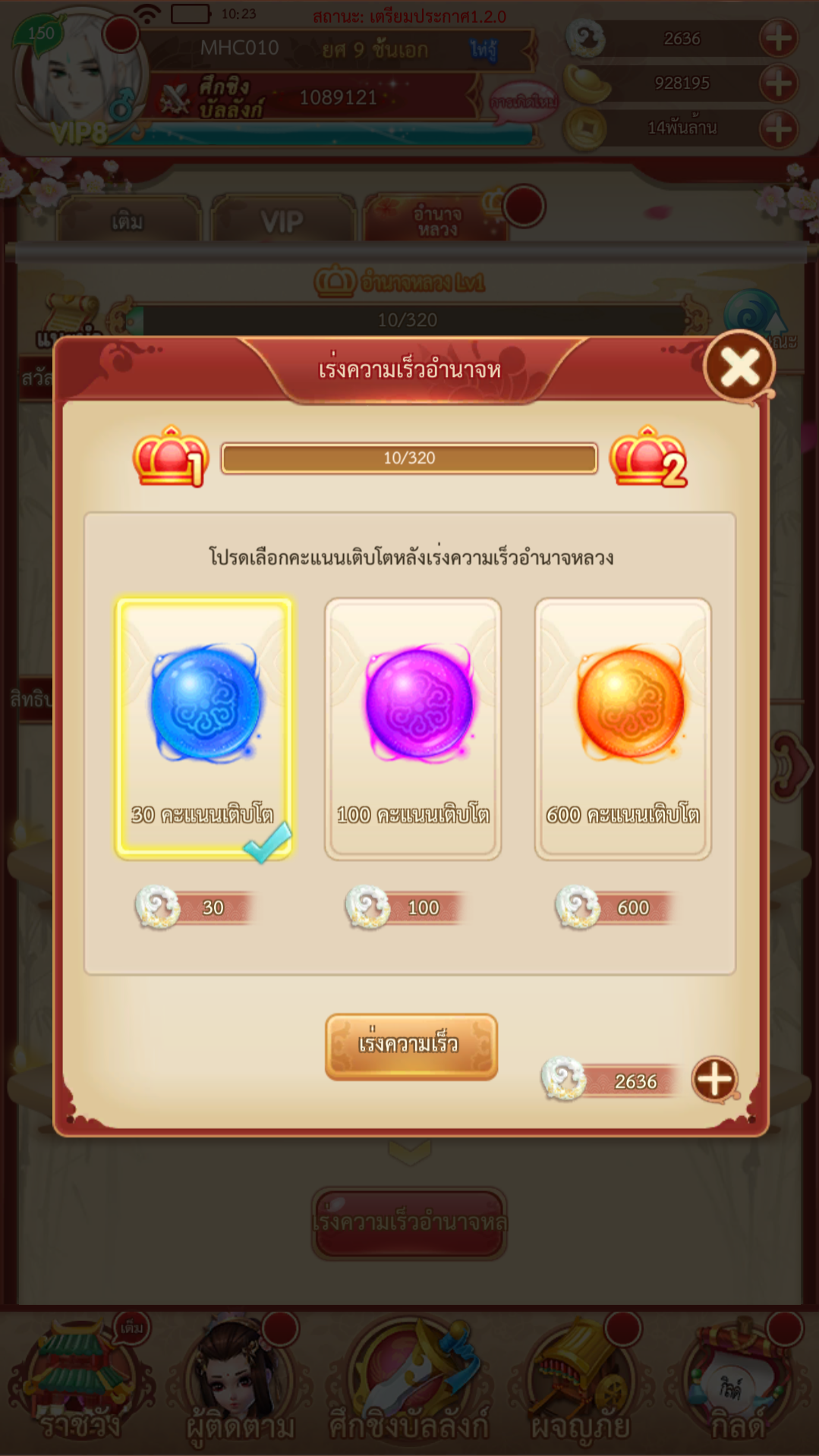This screenshot has height=1456, width=819.
Task: Open the ราชวัง palace icon
Action: point(80,1382)
